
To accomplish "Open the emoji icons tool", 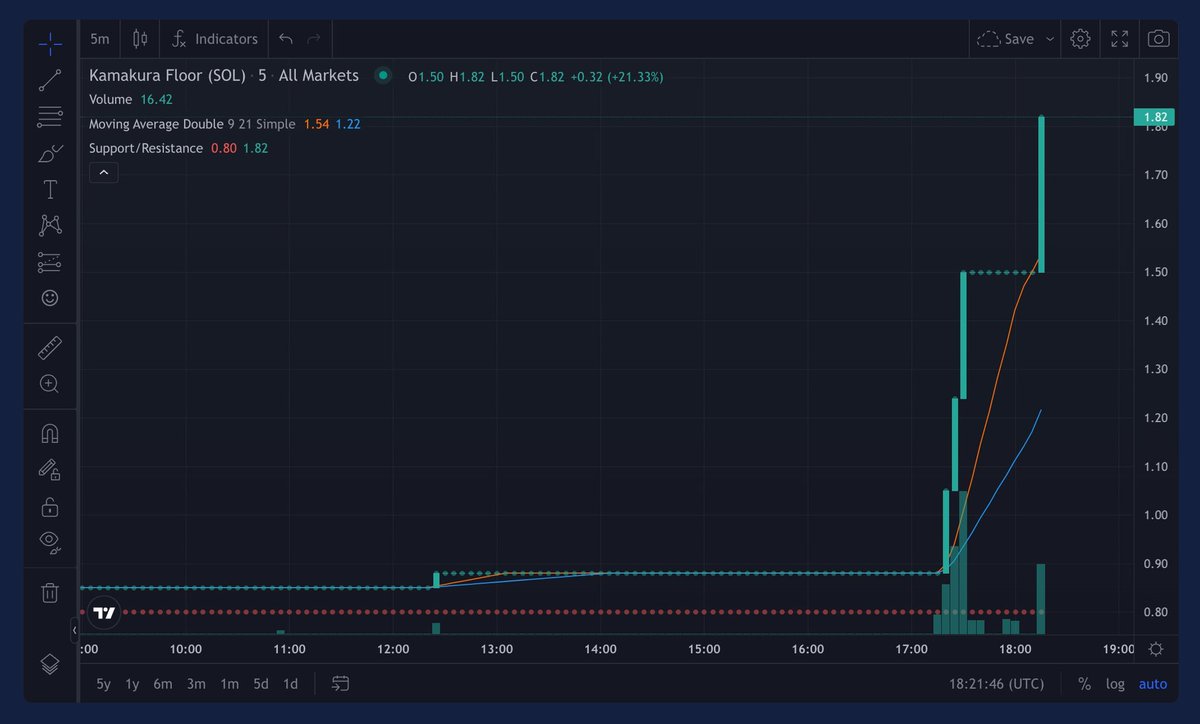I will pyautogui.click(x=50, y=298).
